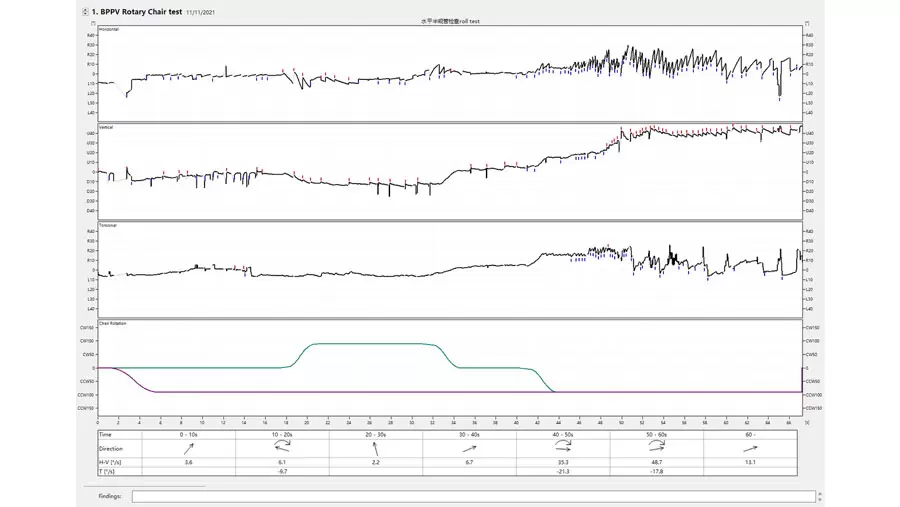
Task: Click inside the findings text field
Action: click(470, 496)
